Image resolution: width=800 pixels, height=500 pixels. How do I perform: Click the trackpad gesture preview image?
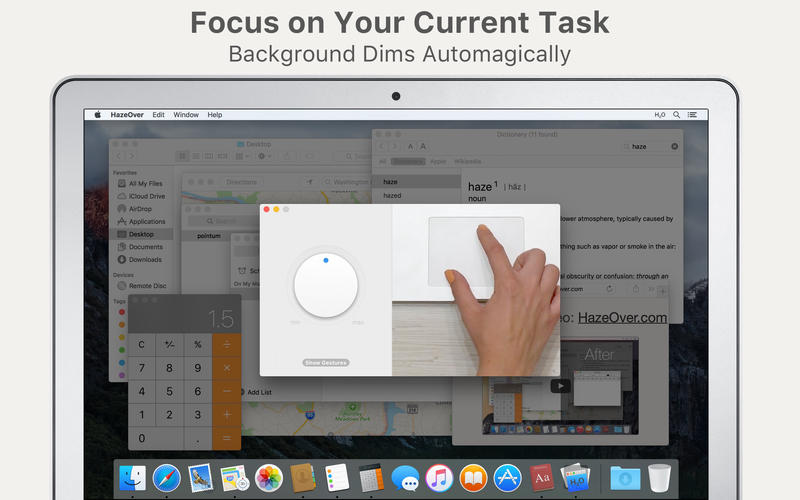click(476, 290)
